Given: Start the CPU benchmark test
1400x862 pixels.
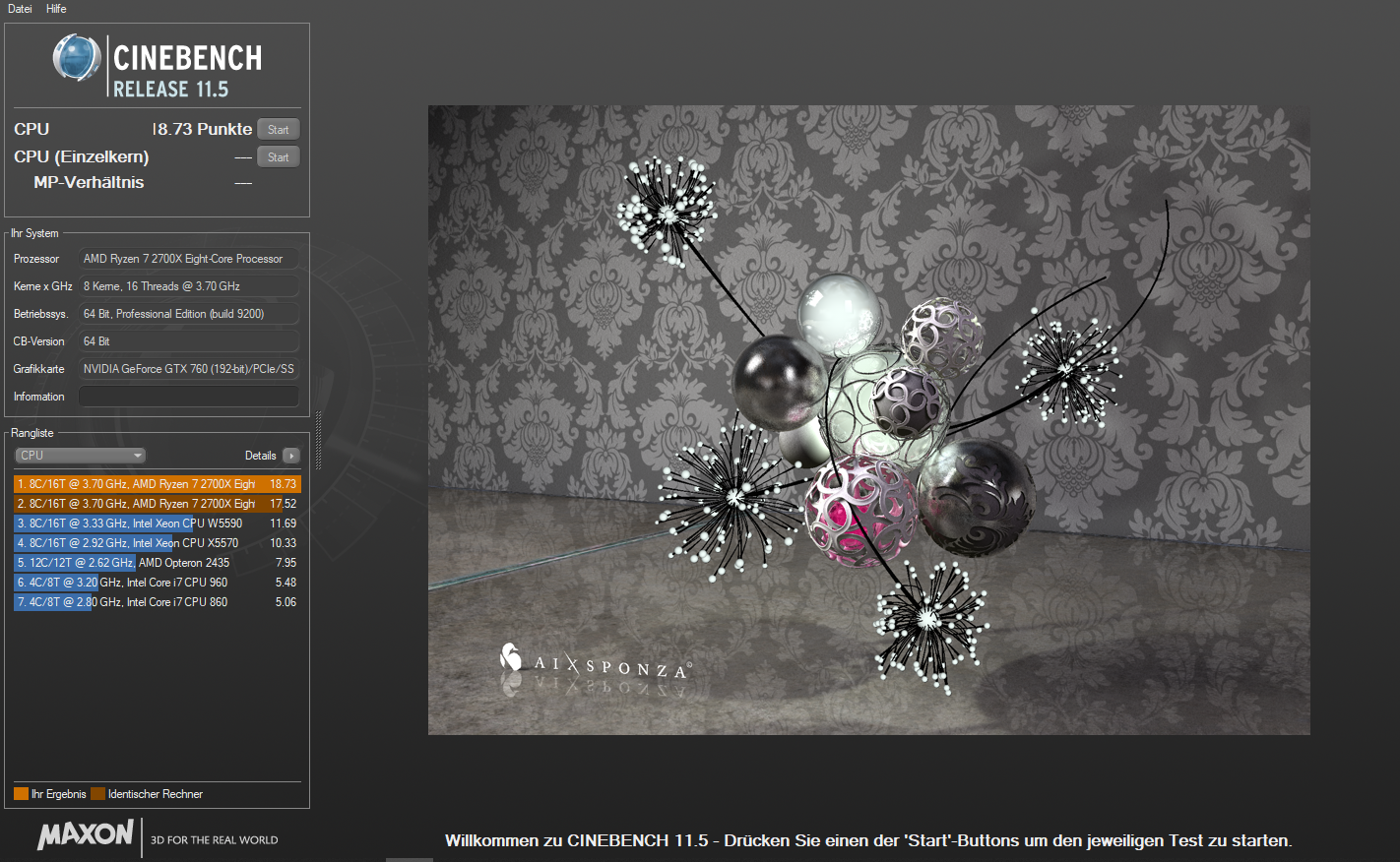Looking at the screenshot, I should [x=279, y=130].
